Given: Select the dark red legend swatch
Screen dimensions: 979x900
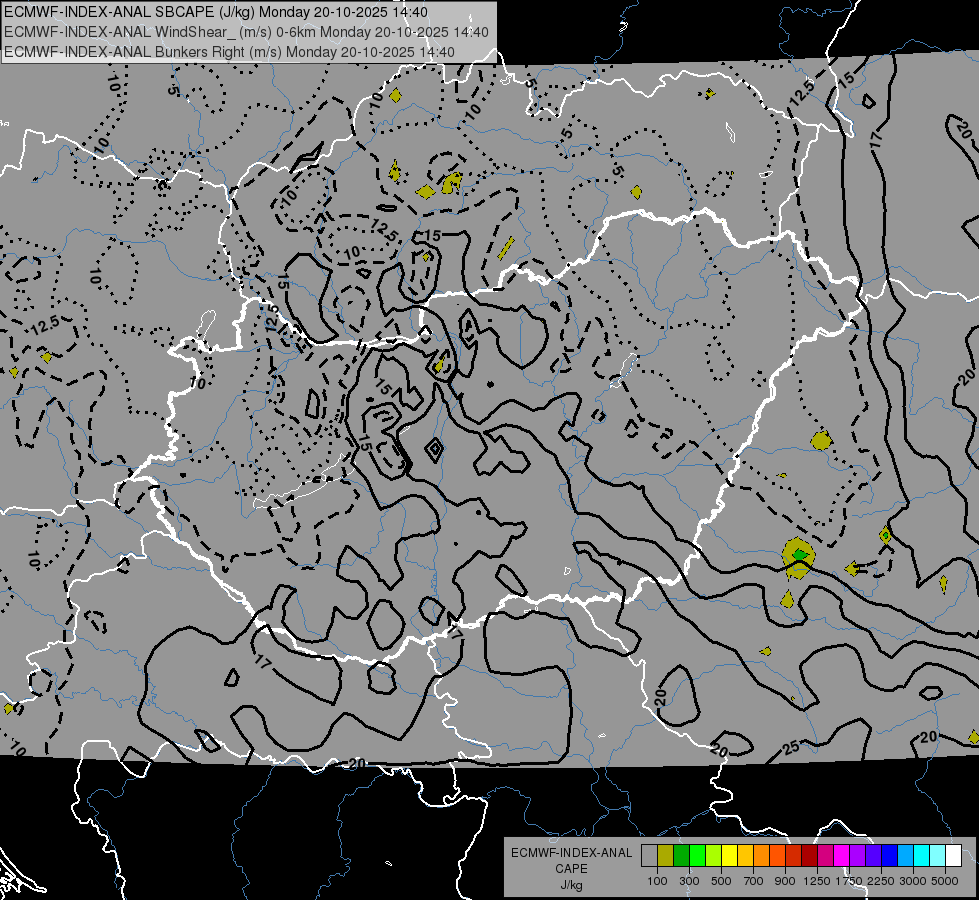Looking at the screenshot, I should click(x=810, y=856).
